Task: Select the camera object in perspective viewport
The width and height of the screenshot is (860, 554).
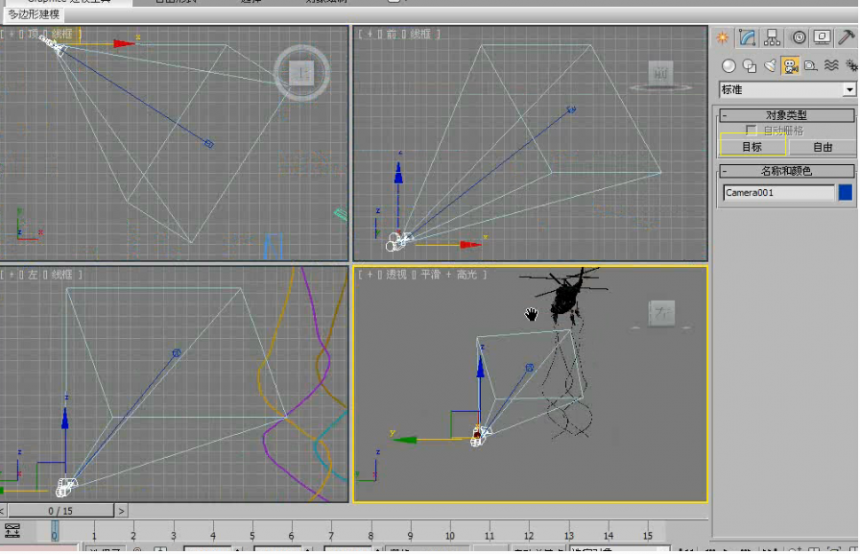Action: pyautogui.click(x=478, y=437)
